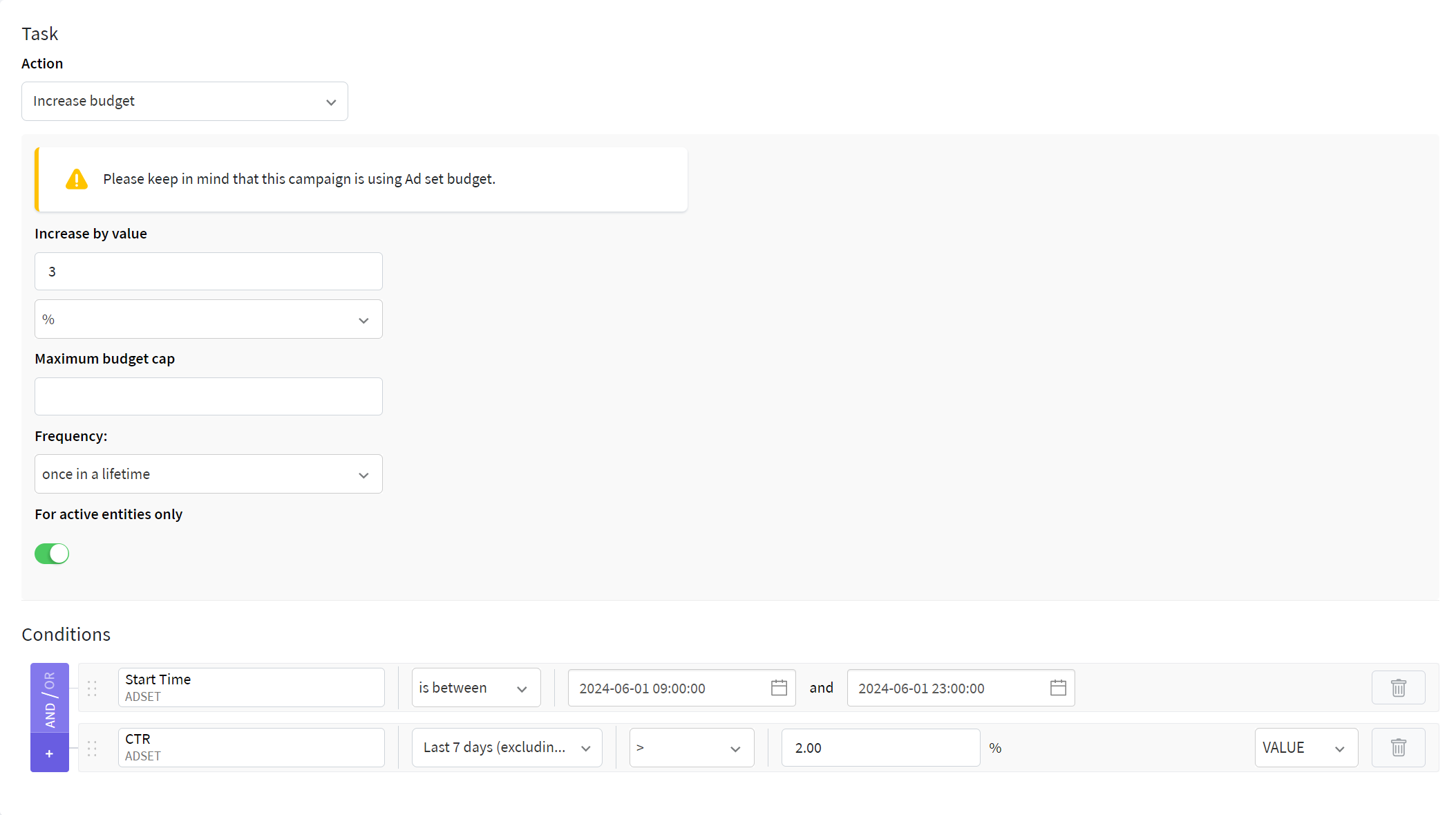The height and width of the screenshot is (815, 1456).
Task: Click the drag handle icon for CTR row
Action: (92, 747)
